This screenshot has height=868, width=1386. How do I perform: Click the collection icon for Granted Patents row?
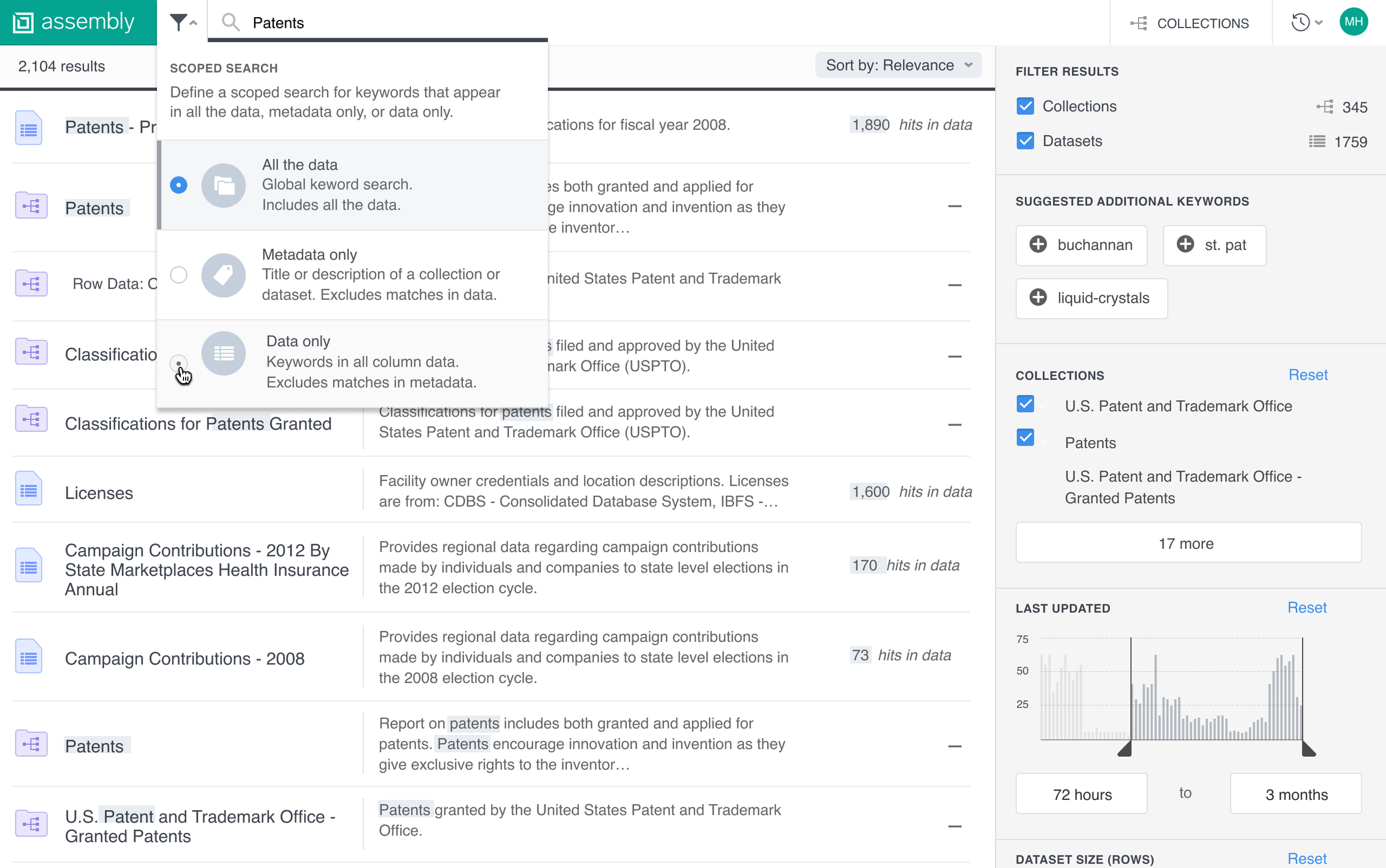click(31, 823)
